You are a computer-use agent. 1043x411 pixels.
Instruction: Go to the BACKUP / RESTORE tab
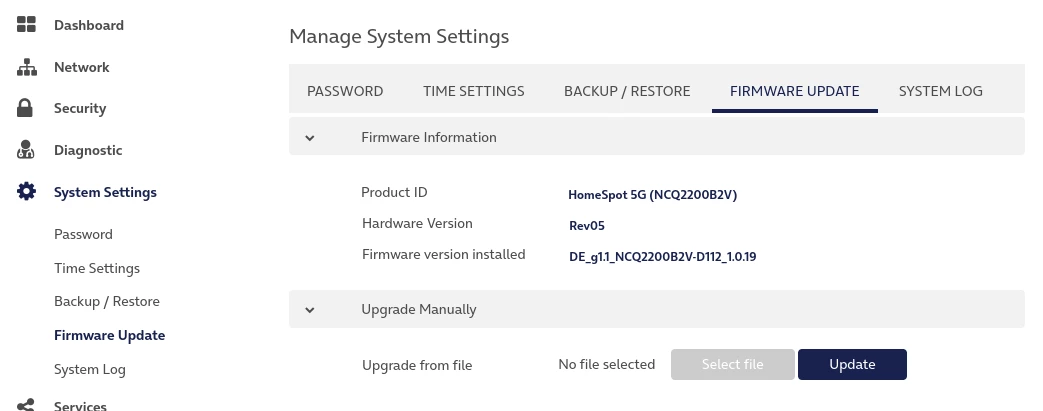[x=627, y=91]
